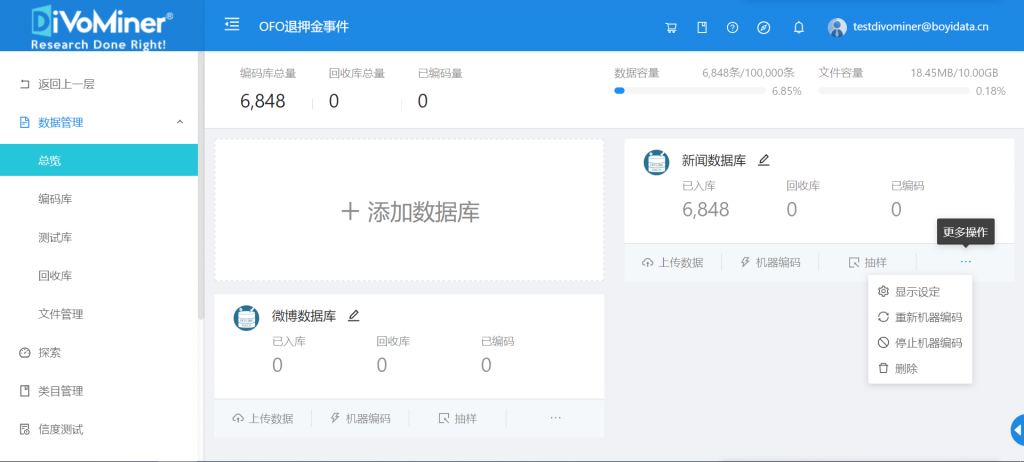The height and width of the screenshot is (462, 1024).
Task: Click 机器编码 for 微博数据库
Action: click(x=360, y=418)
